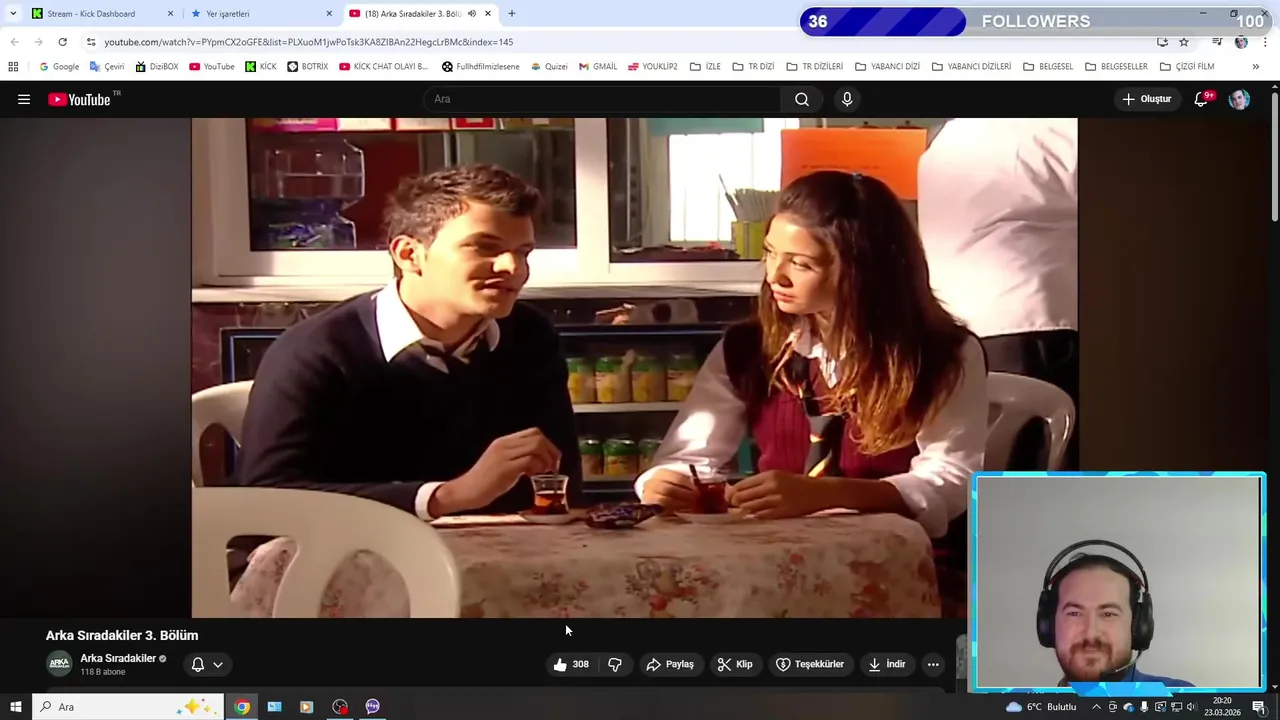Open a new browser tab
This screenshot has width=1280, height=720.
pos(512,14)
